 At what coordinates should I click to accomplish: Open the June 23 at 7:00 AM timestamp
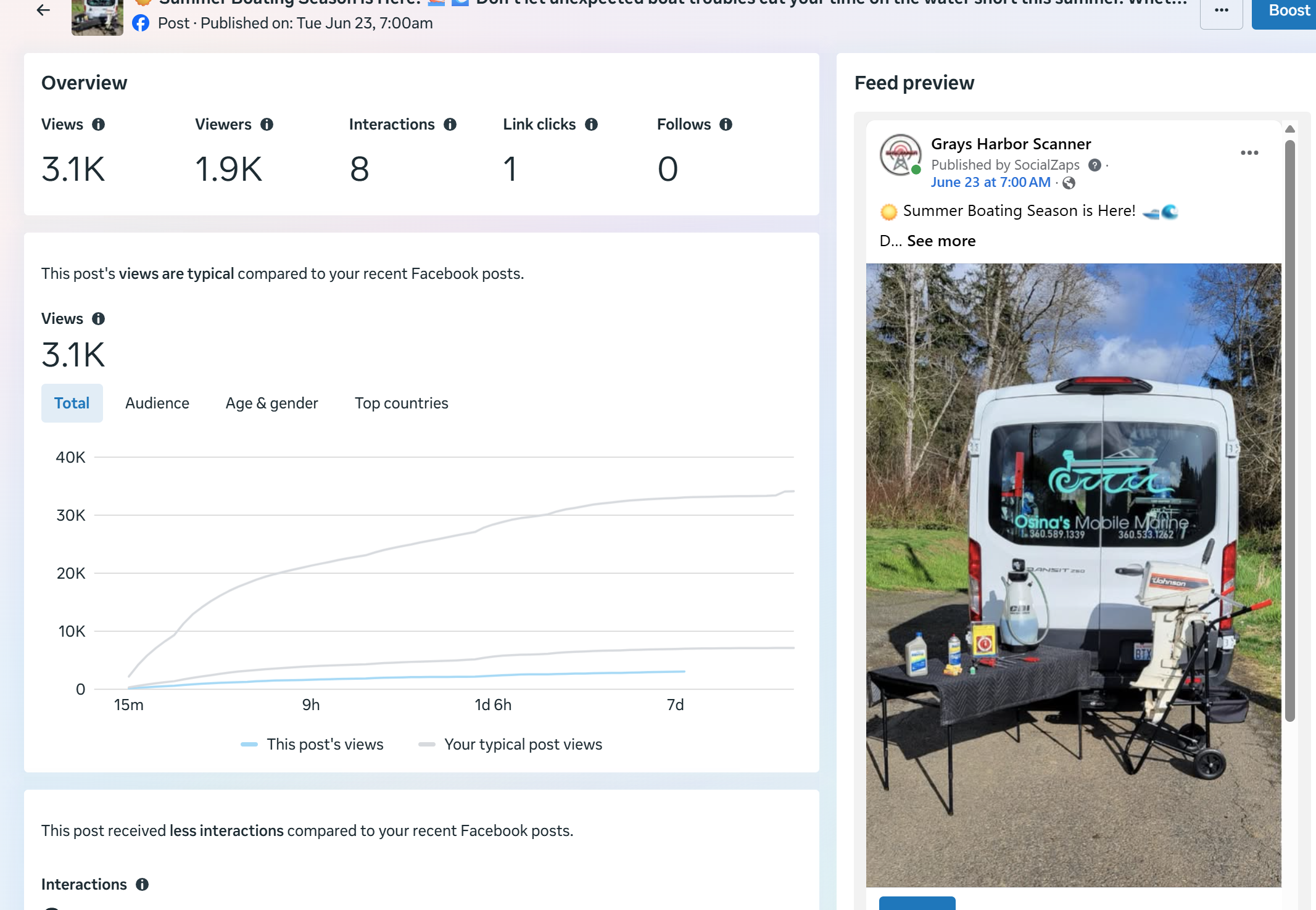(991, 182)
